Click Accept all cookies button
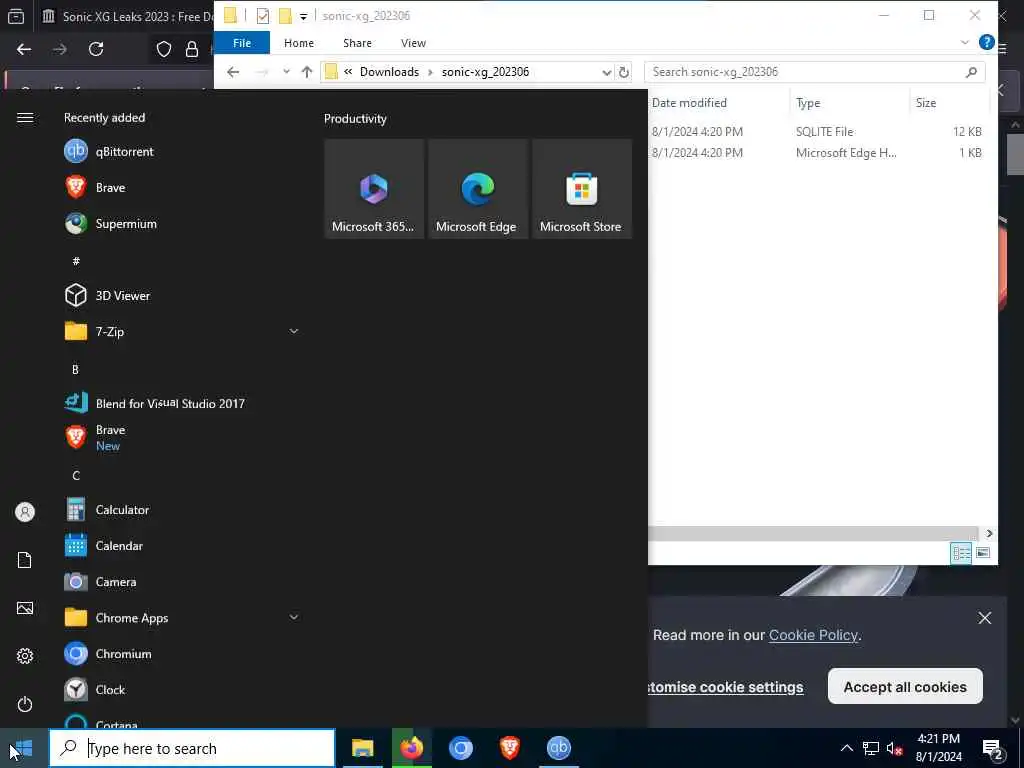This screenshot has height=768, width=1024. coord(904,686)
